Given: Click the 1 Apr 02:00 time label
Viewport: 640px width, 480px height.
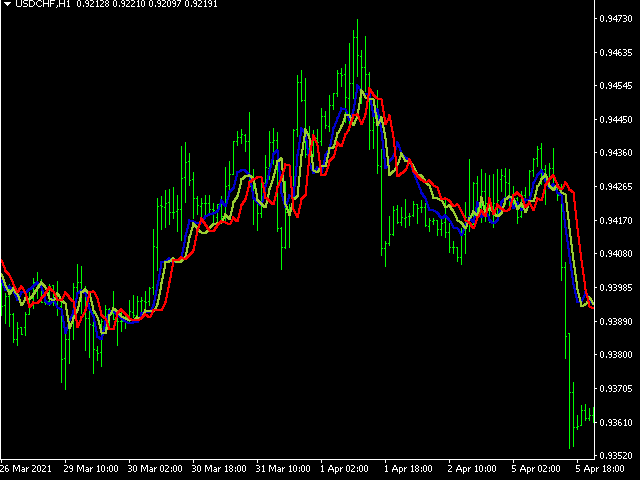Looking at the screenshot, I should (344, 469).
